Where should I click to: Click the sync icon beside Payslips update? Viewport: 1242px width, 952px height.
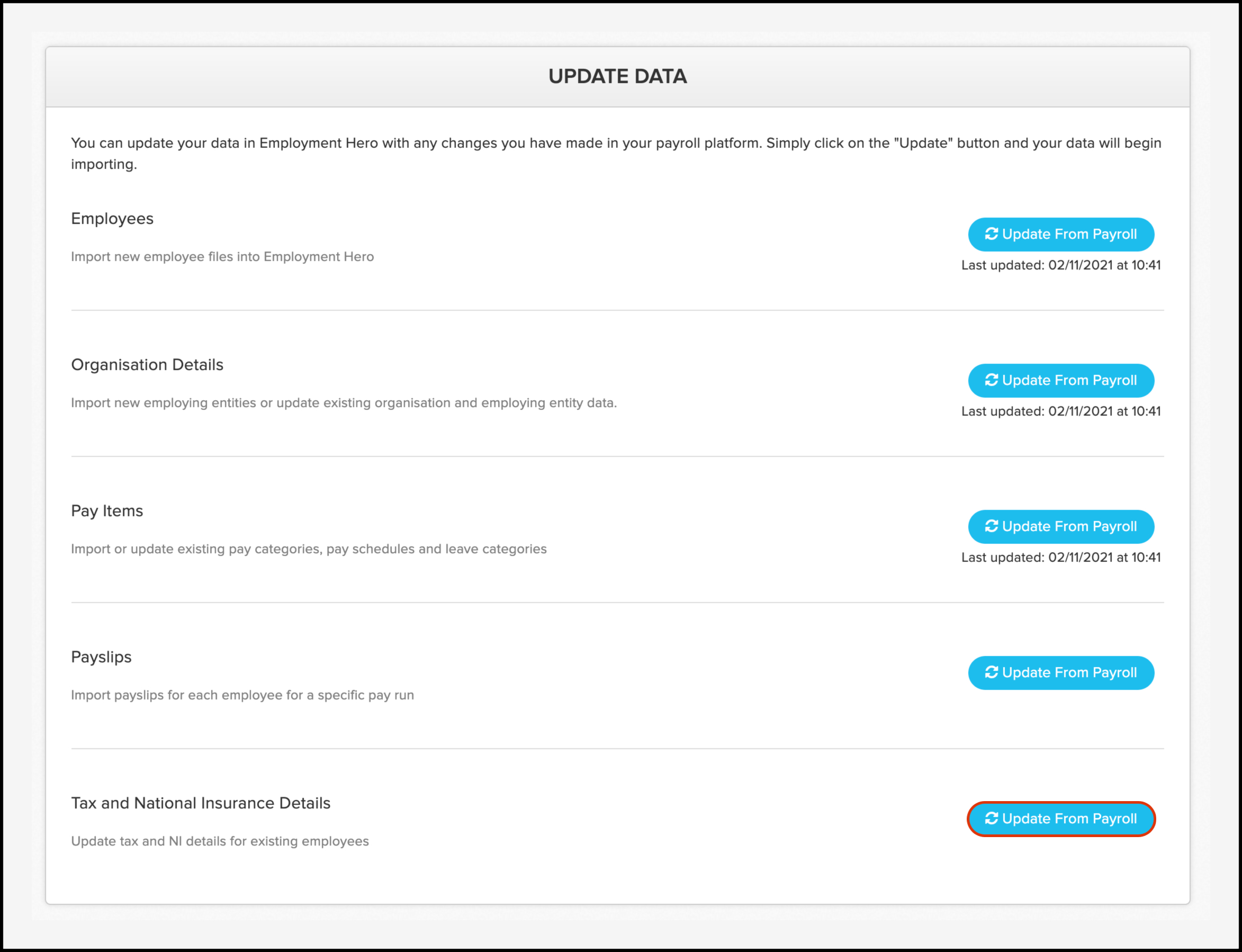coord(991,672)
